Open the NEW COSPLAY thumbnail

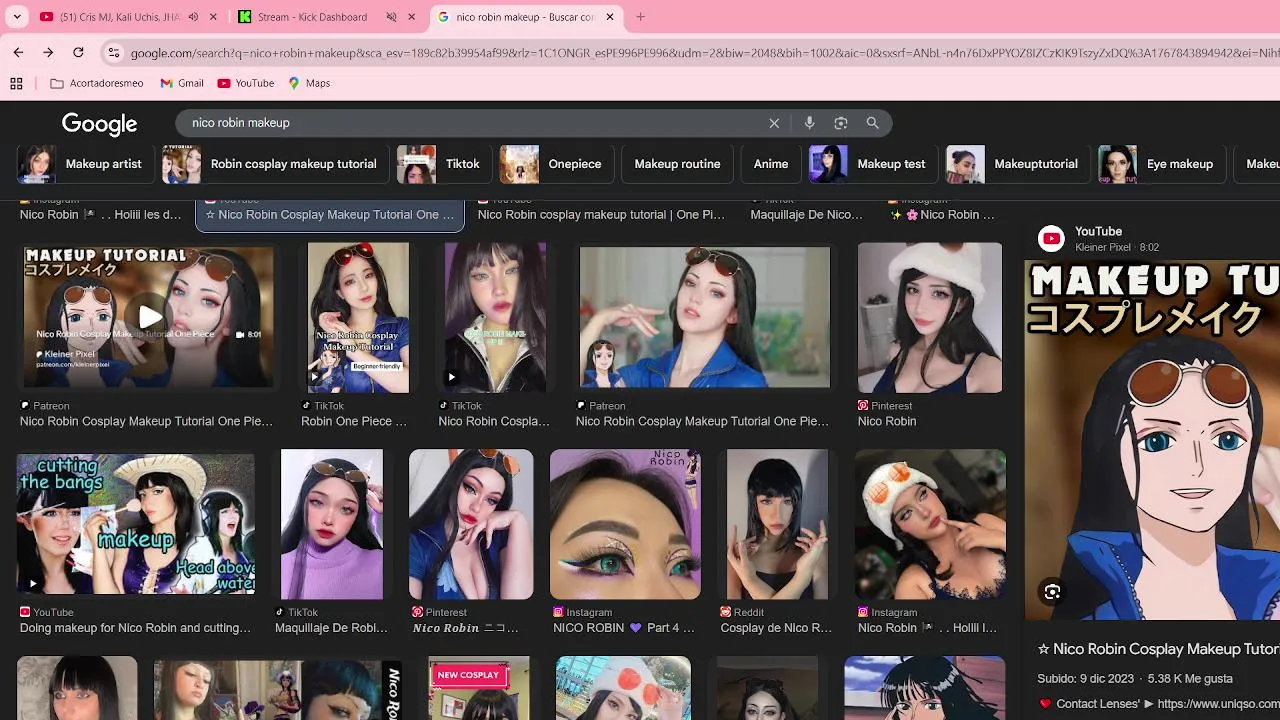point(479,688)
